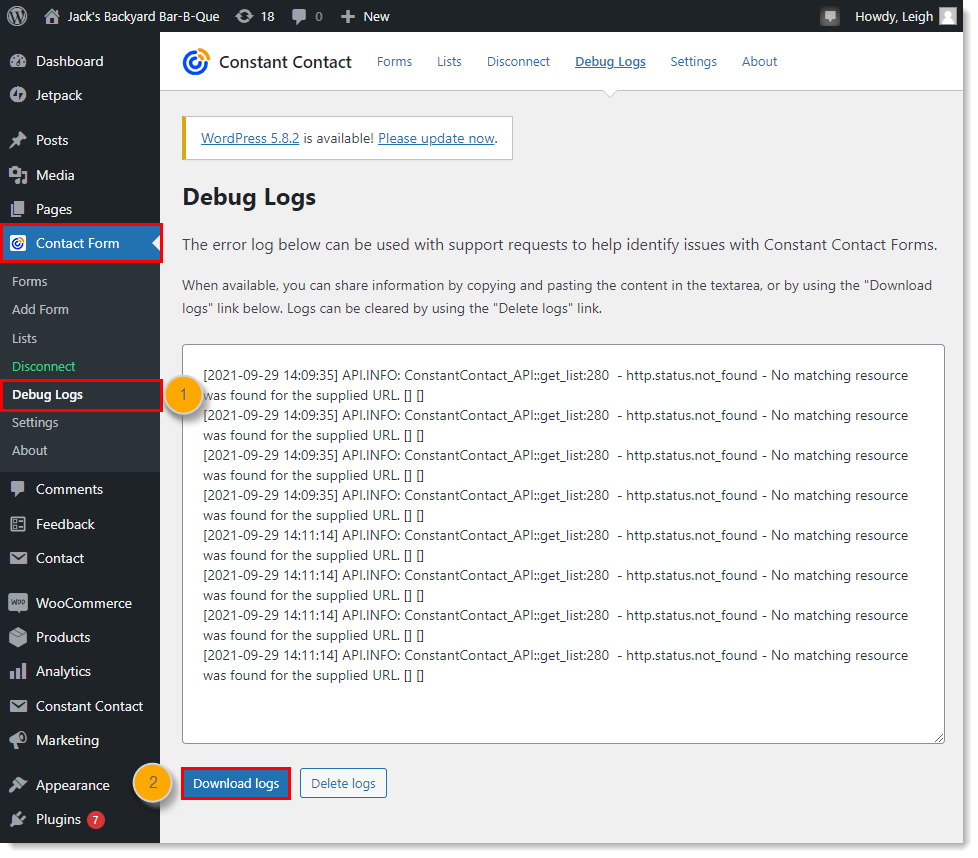Open Lists in the sidebar submenu
This screenshot has height=858, width=978.
24,338
